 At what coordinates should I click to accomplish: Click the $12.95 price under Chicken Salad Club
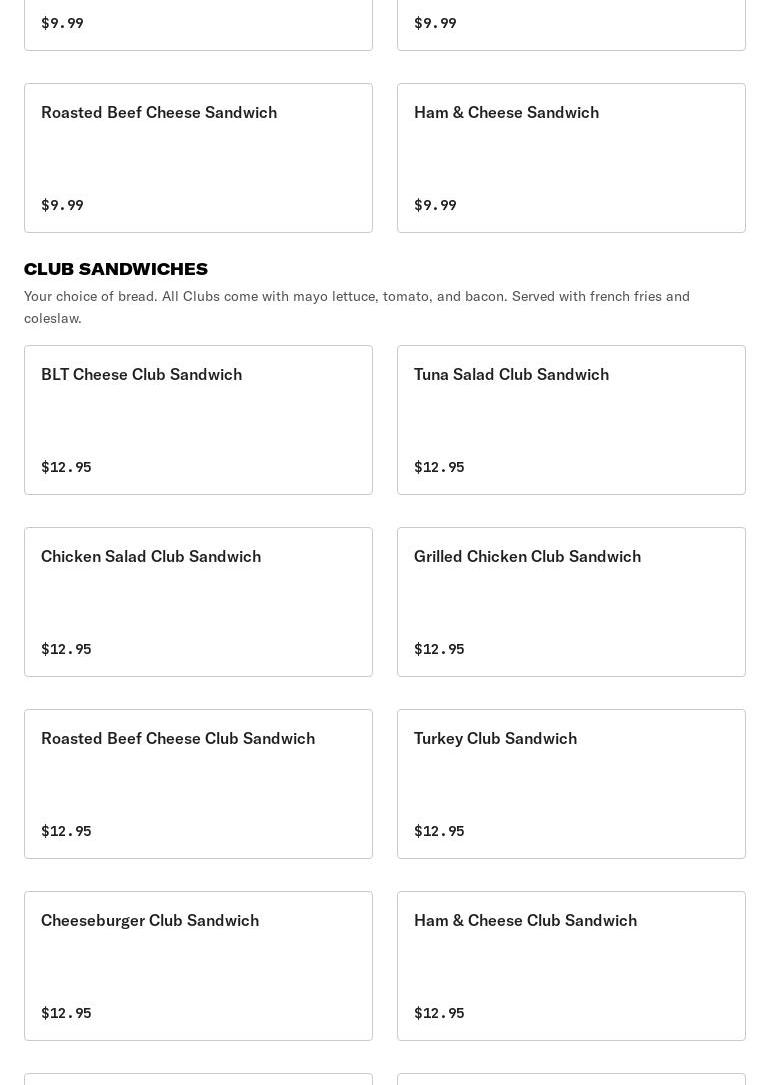click(66, 649)
